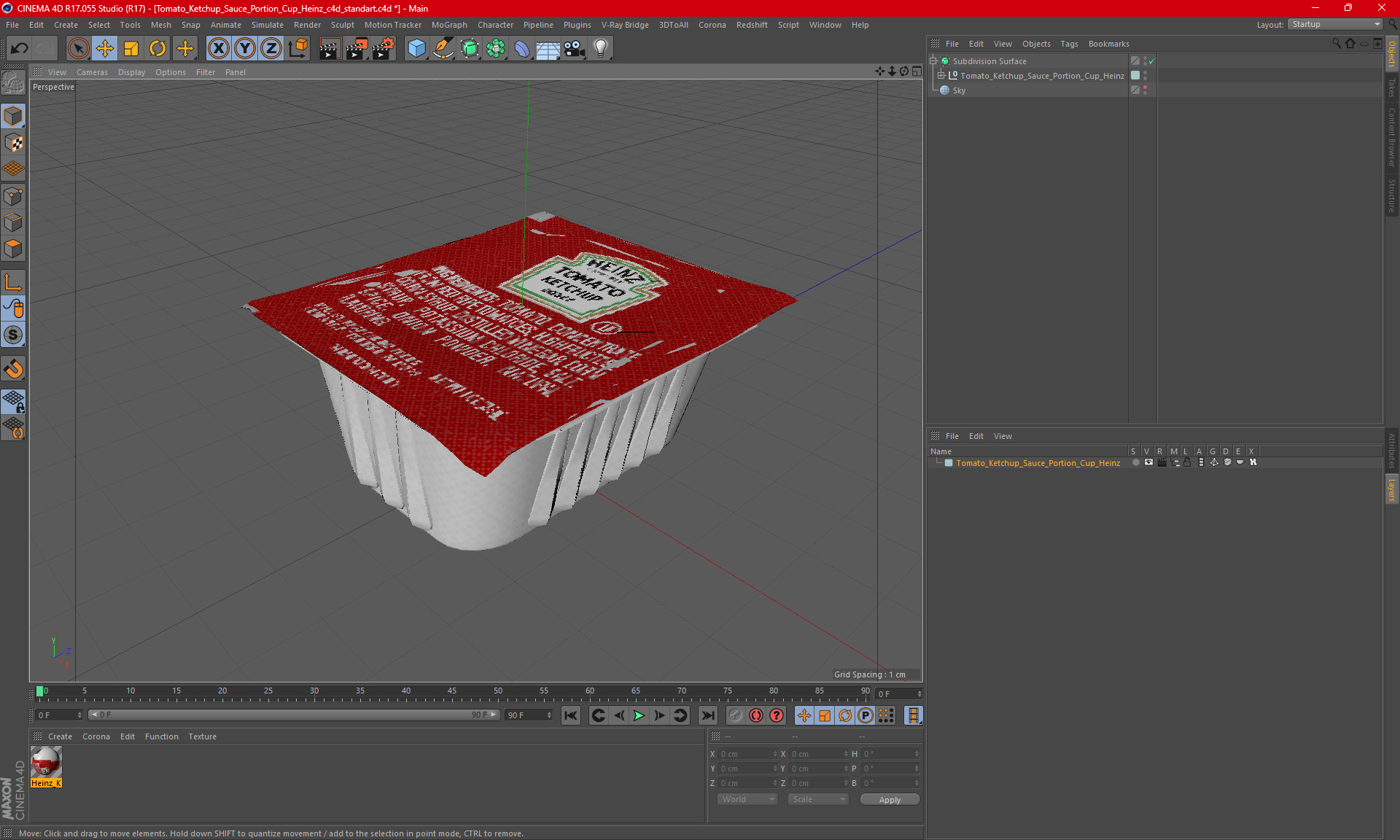The width and height of the screenshot is (1400, 840).
Task: Open viewport Display menu
Action: coord(131,72)
